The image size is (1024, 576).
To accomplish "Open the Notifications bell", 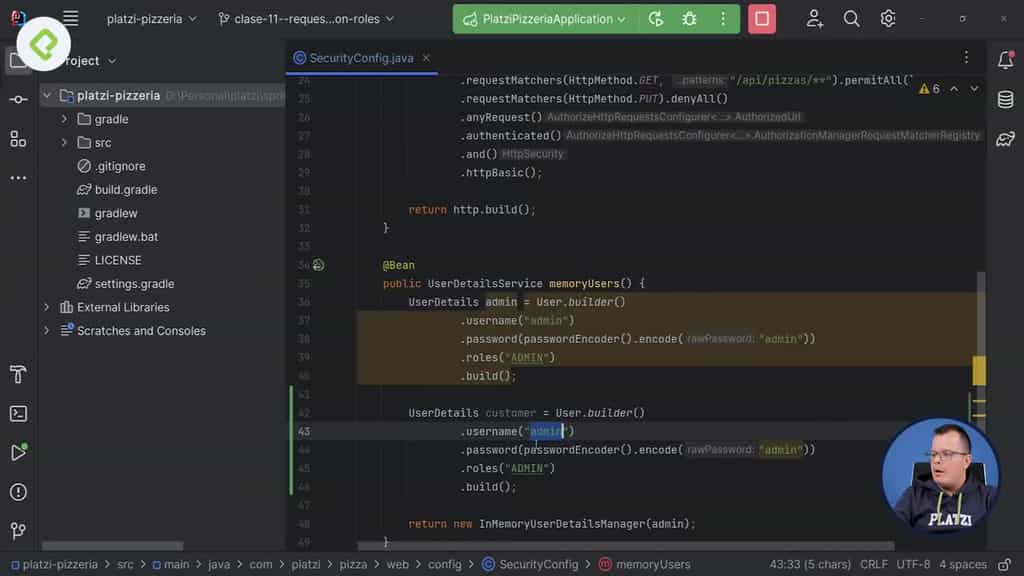I will pos(1006,60).
